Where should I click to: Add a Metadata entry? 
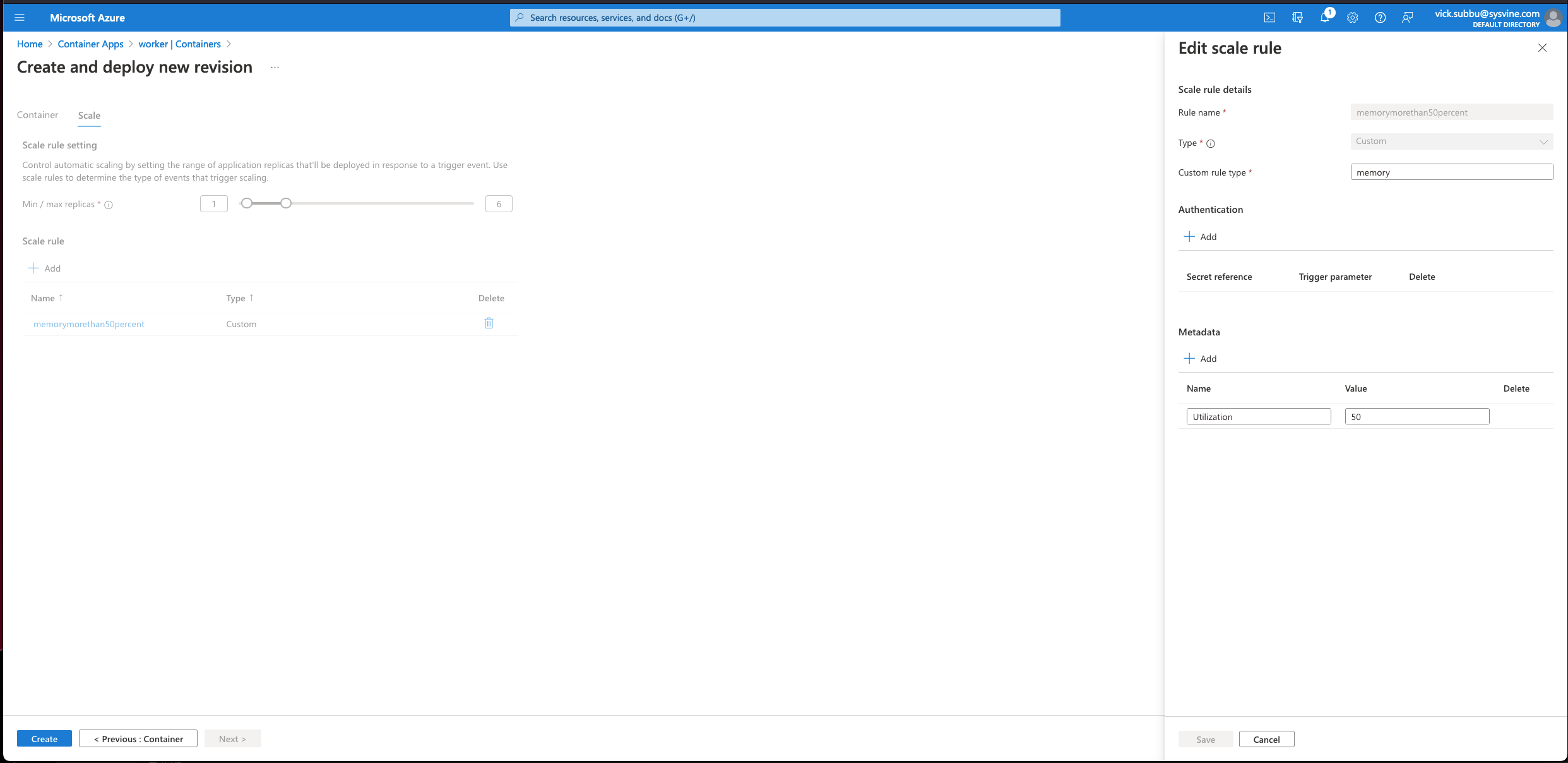1200,358
